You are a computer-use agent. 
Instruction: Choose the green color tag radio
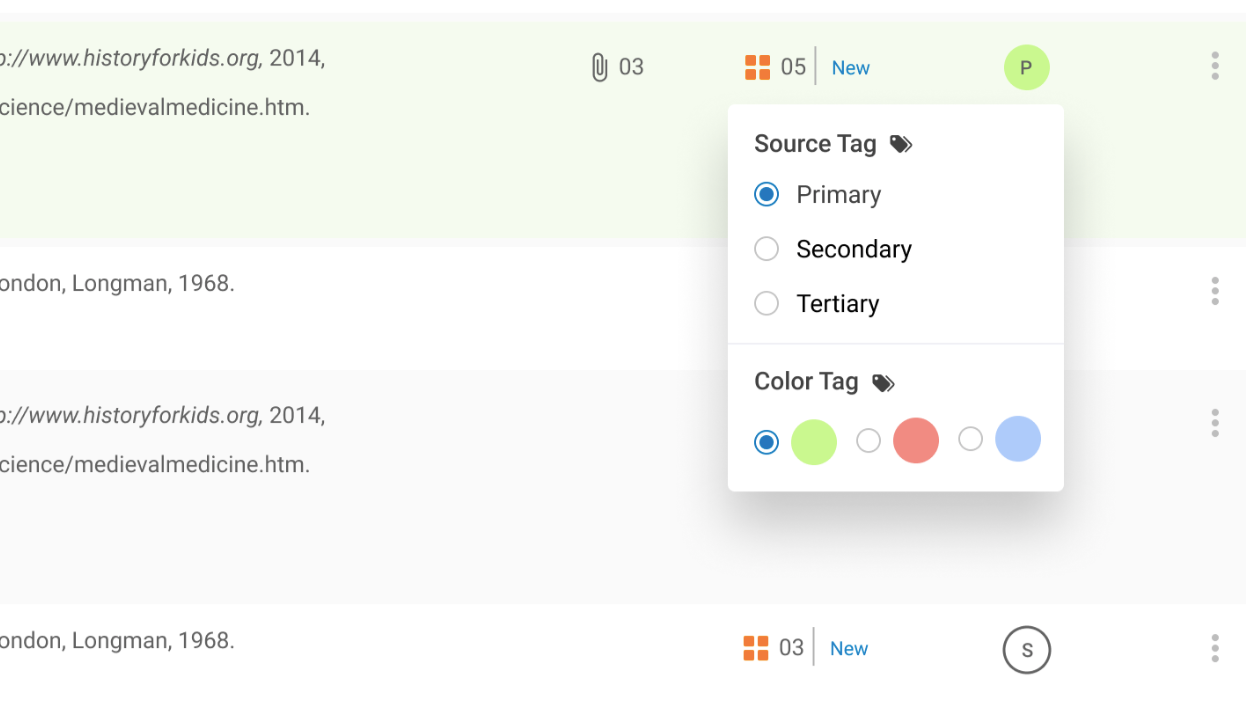(767, 441)
